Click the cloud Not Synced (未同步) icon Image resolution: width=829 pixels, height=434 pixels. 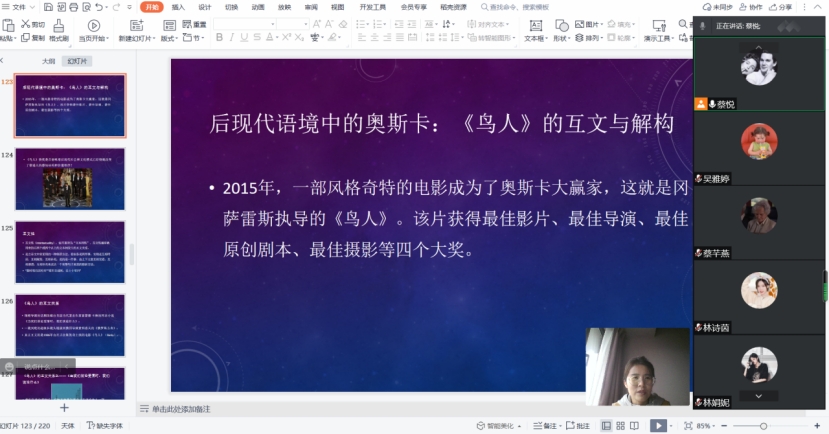point(707,7)
